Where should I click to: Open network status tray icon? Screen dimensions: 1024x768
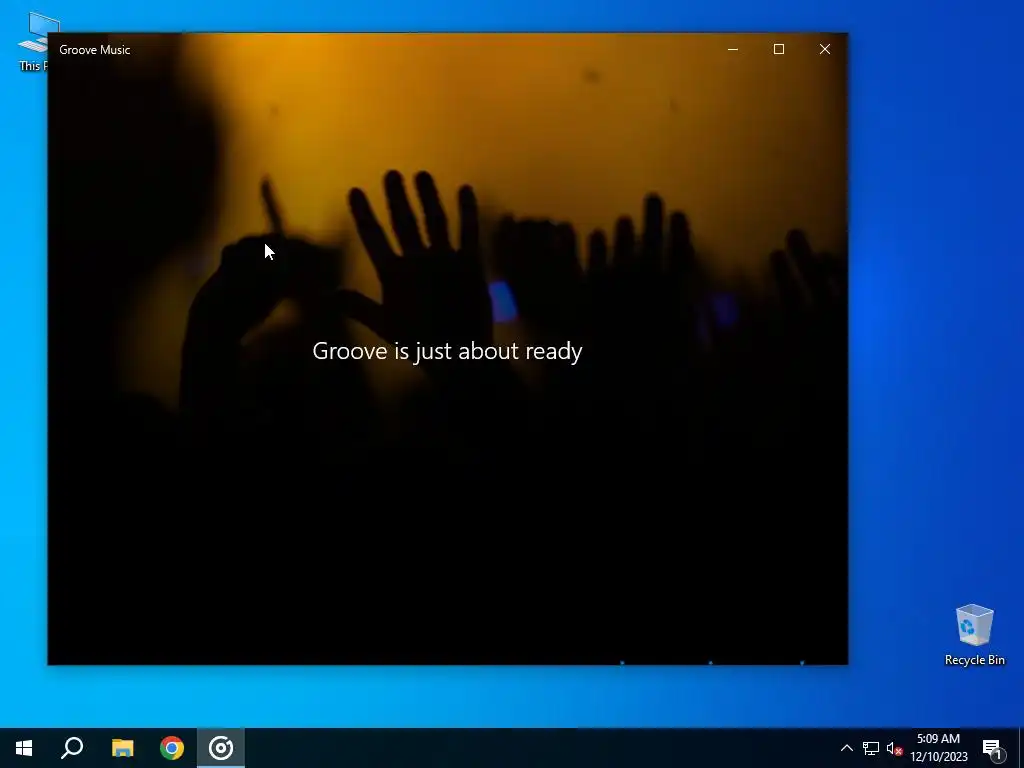point(871,748)
